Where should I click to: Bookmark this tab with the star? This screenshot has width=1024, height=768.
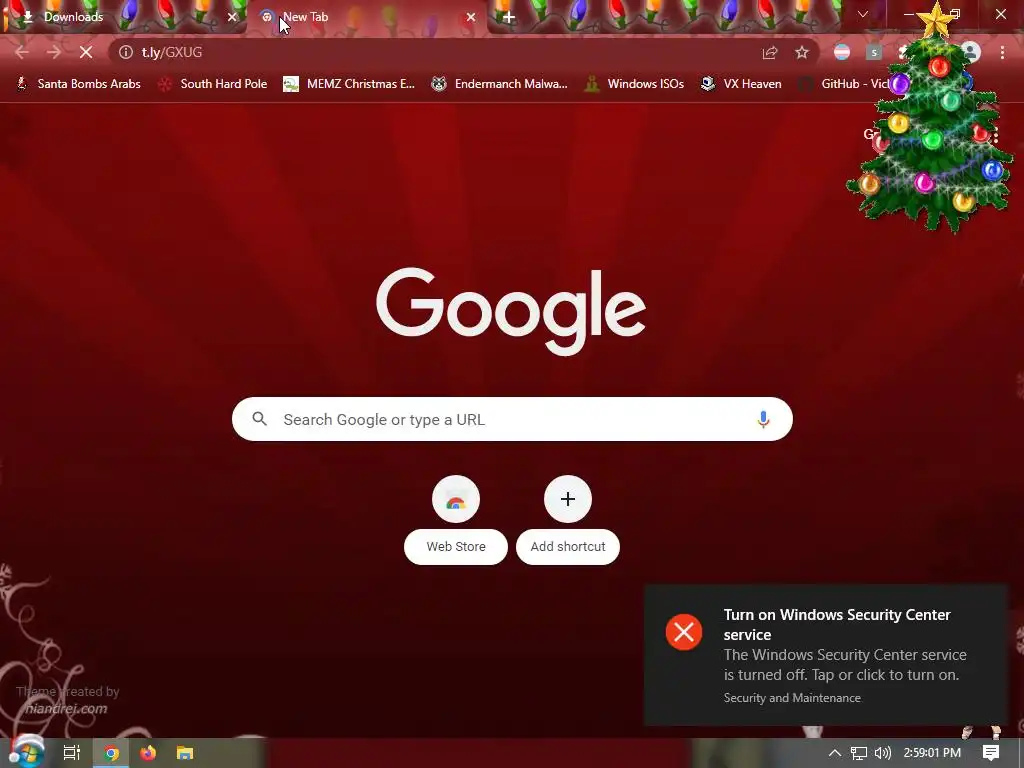click(802, 52)
